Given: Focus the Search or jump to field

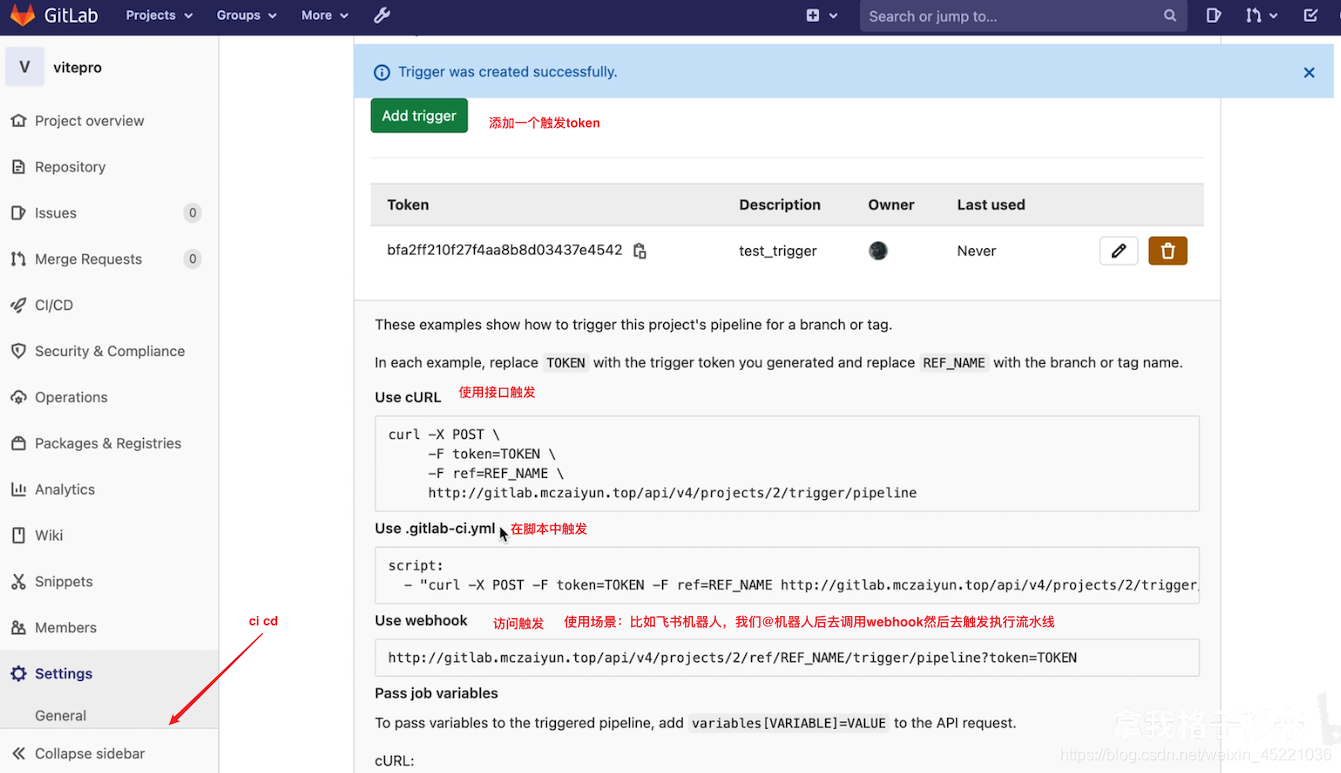Looking at the screenshot, I should (x=1023, y=16).
